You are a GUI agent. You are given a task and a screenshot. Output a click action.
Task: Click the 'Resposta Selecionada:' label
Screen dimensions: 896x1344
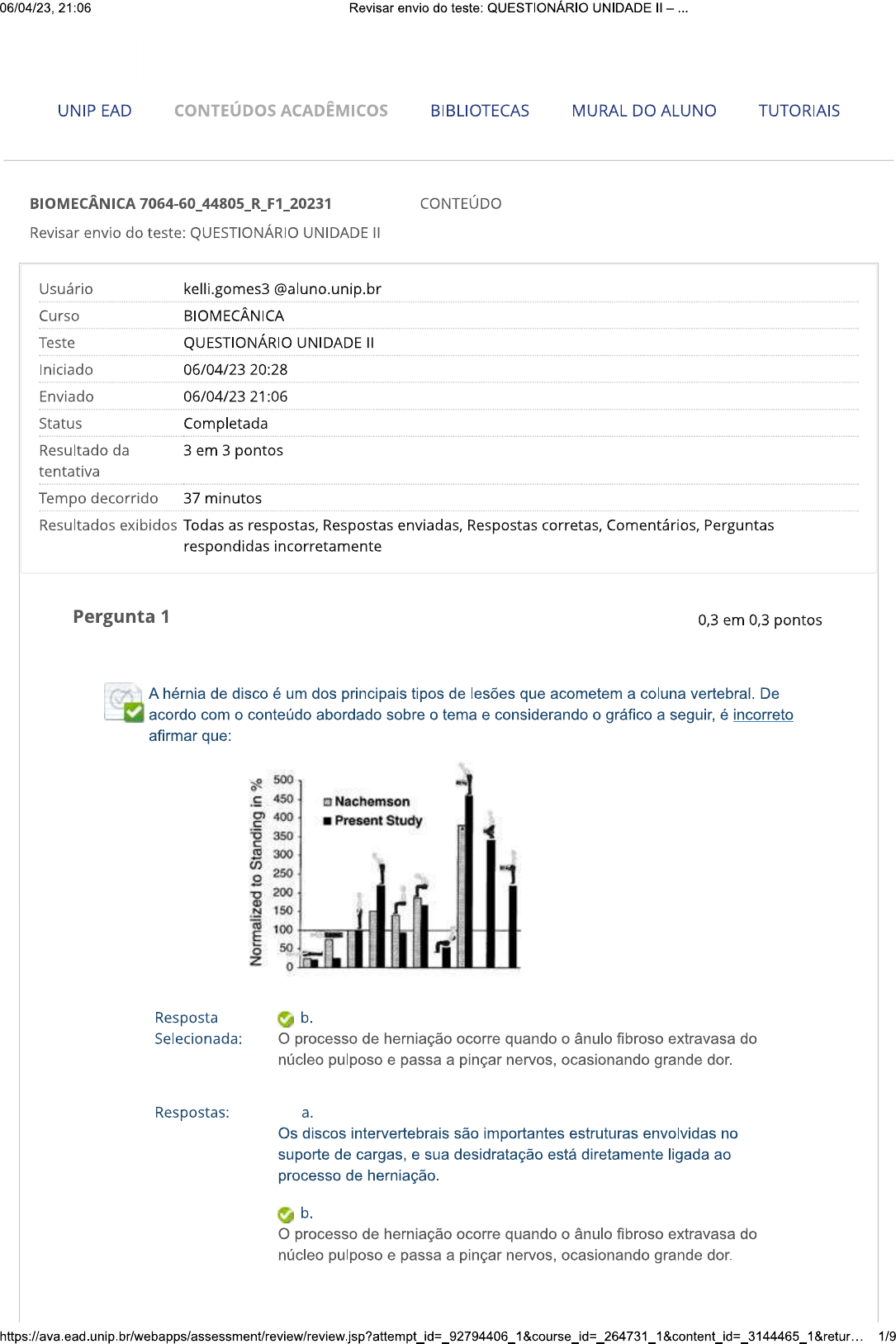(x=198, y=1028)
